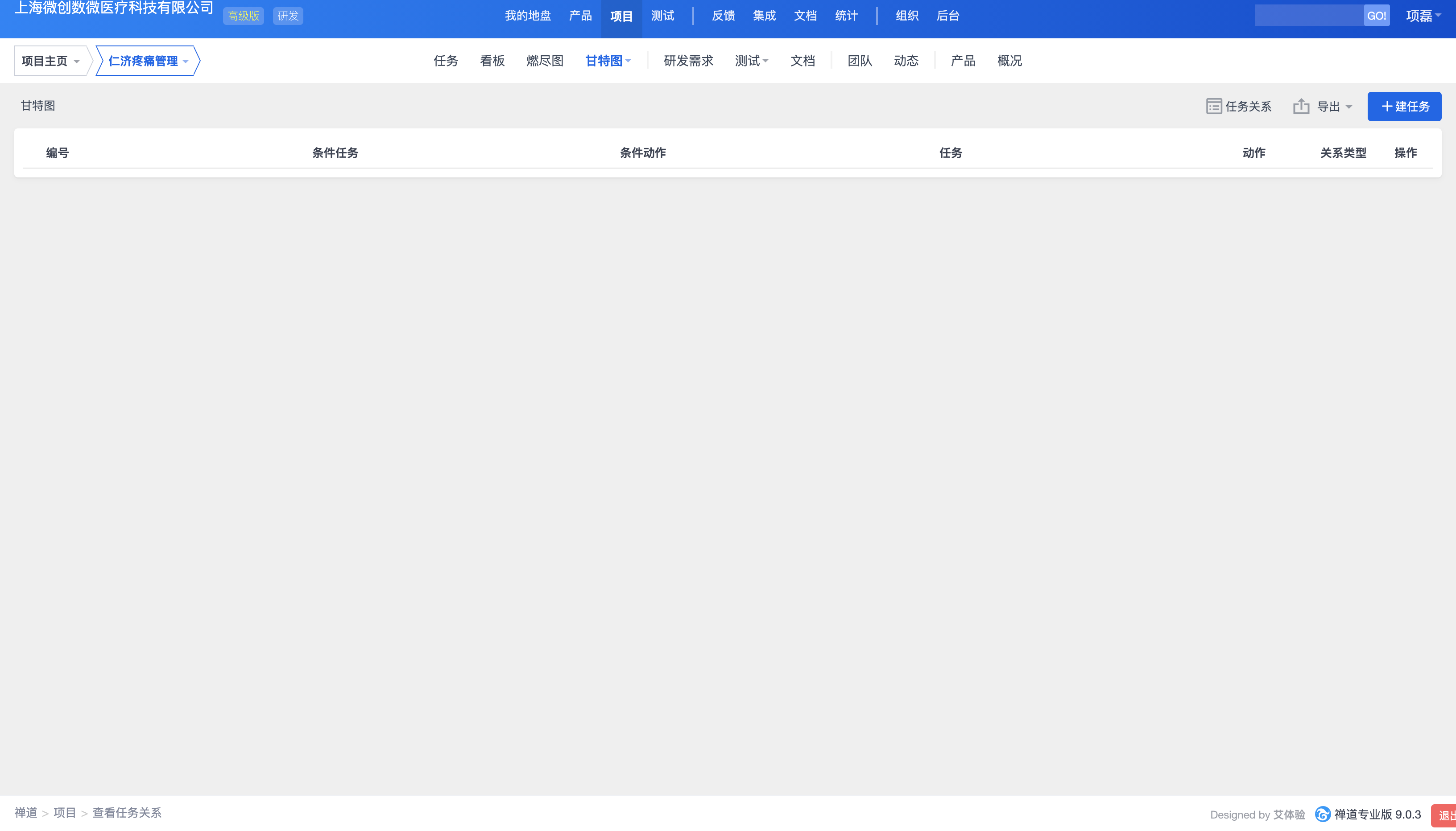Click the 任务 table column header
1456x831 pixels.
pos(951,153)
